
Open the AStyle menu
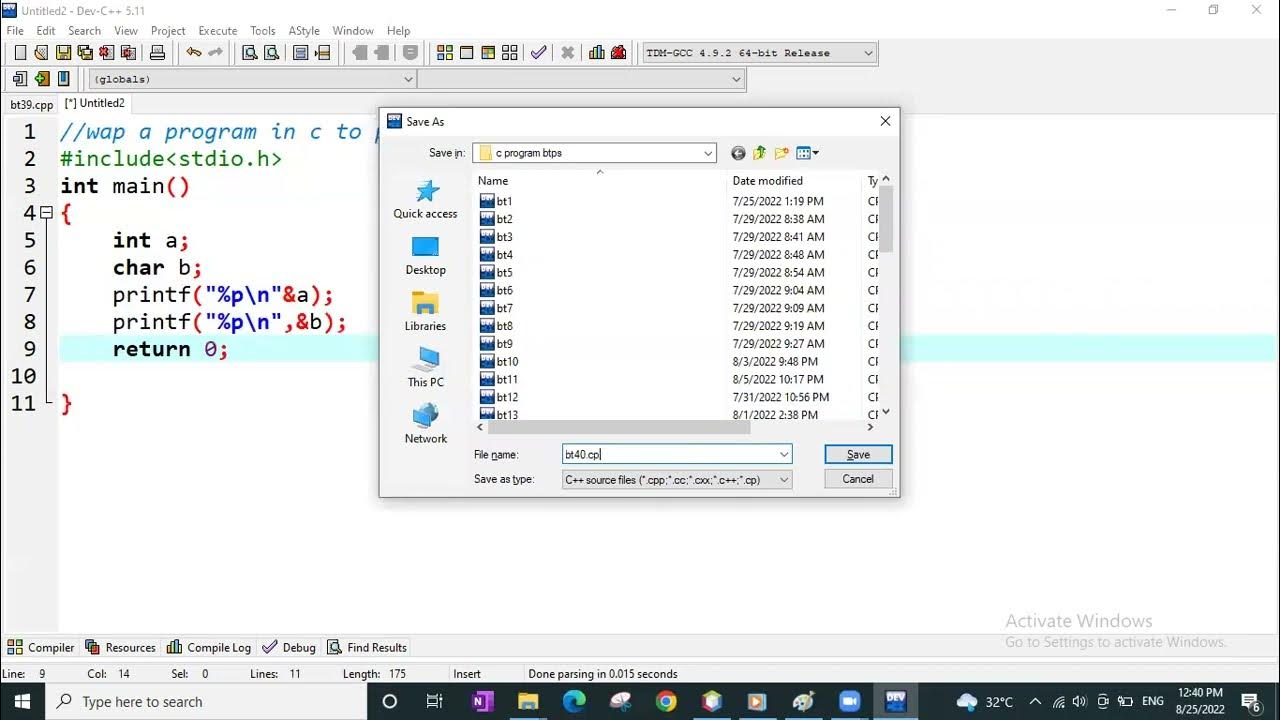(304, 31)
